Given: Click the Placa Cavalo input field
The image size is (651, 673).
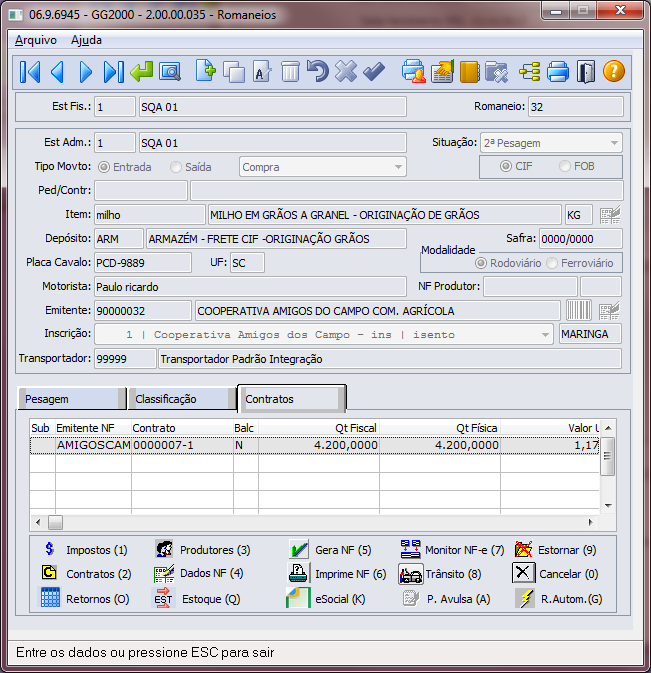Looking at the screenshot, I should [143, 263].
